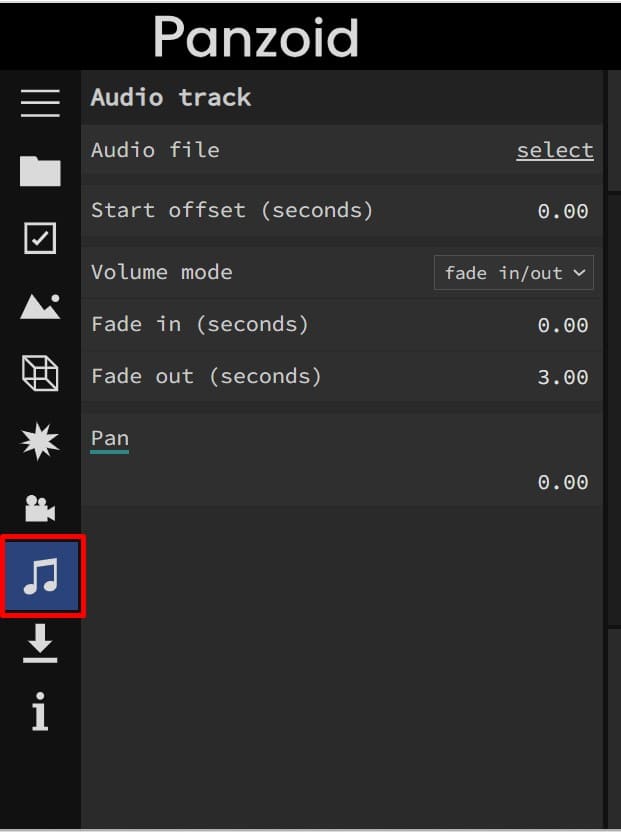The image size is (621, 832).
Task: Click the Panzoid logo title
Action: coord(256,37)
